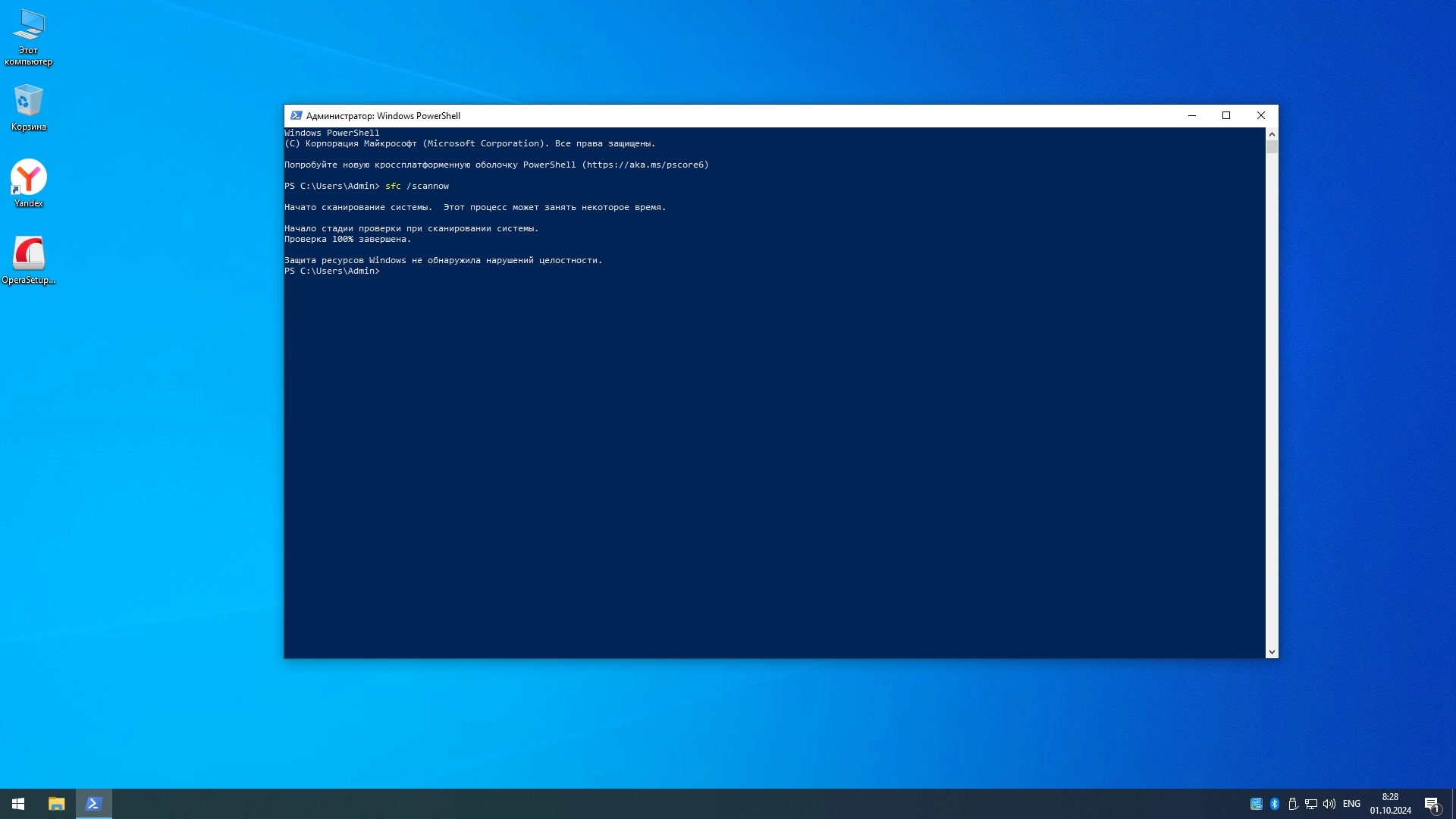Viewport: 1456px width, 819px height.
Task: Click the scrollbar down arrow in PowerShell
Action: [1272, 651]
